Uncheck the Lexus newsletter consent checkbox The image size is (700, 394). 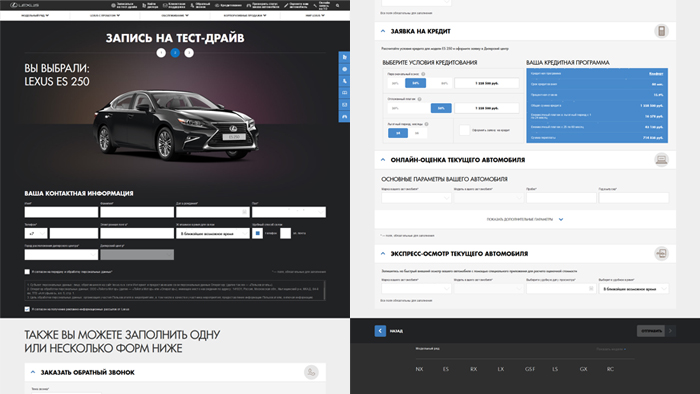pos(27,309)
